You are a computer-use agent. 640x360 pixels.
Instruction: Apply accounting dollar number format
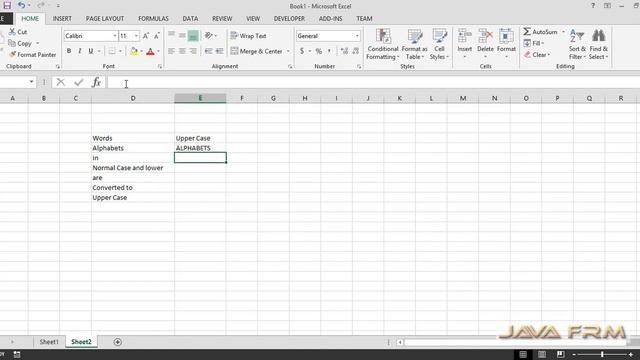click(x=302, y=51)
